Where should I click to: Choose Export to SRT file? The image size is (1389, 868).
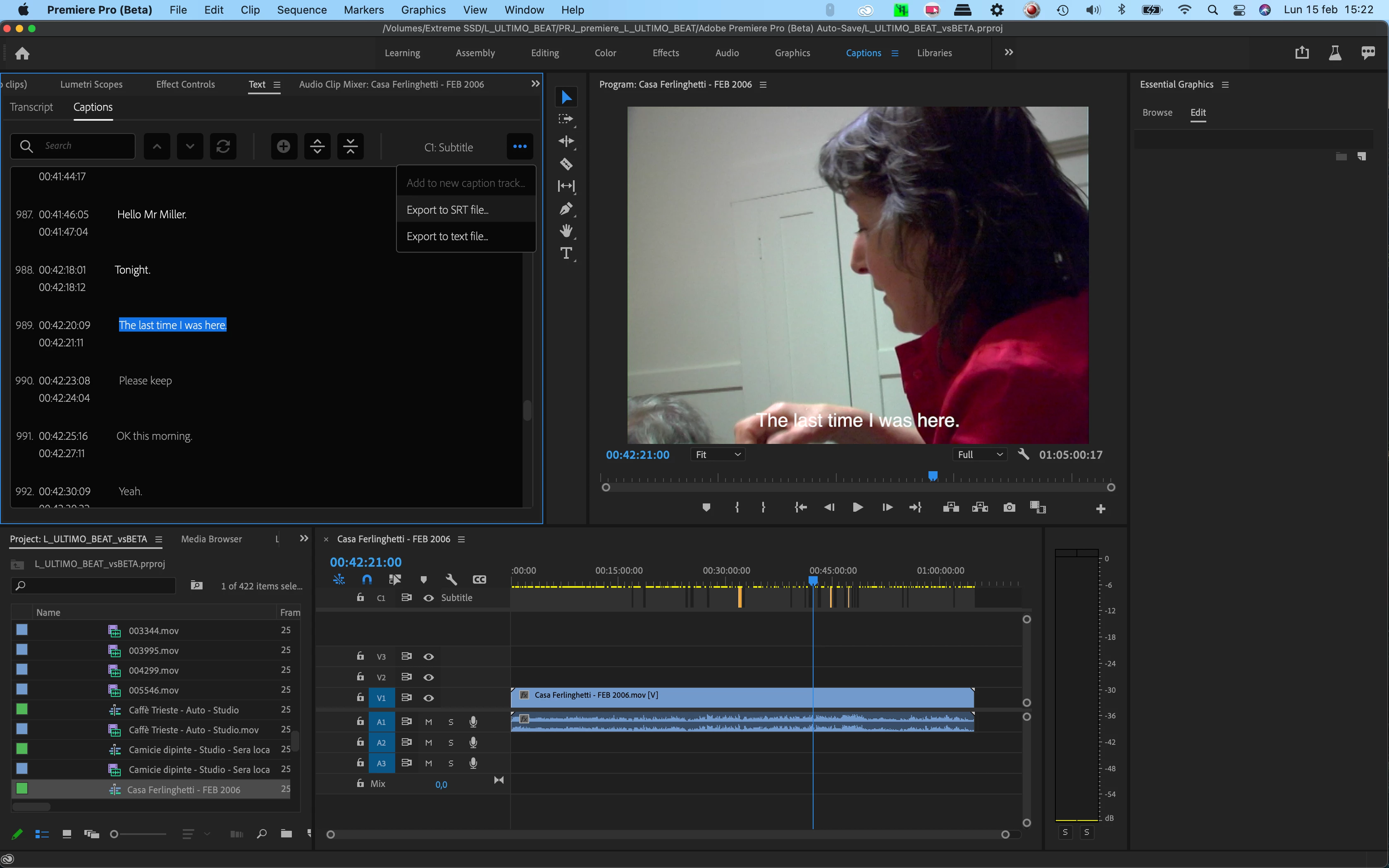[x=448, y=210]
